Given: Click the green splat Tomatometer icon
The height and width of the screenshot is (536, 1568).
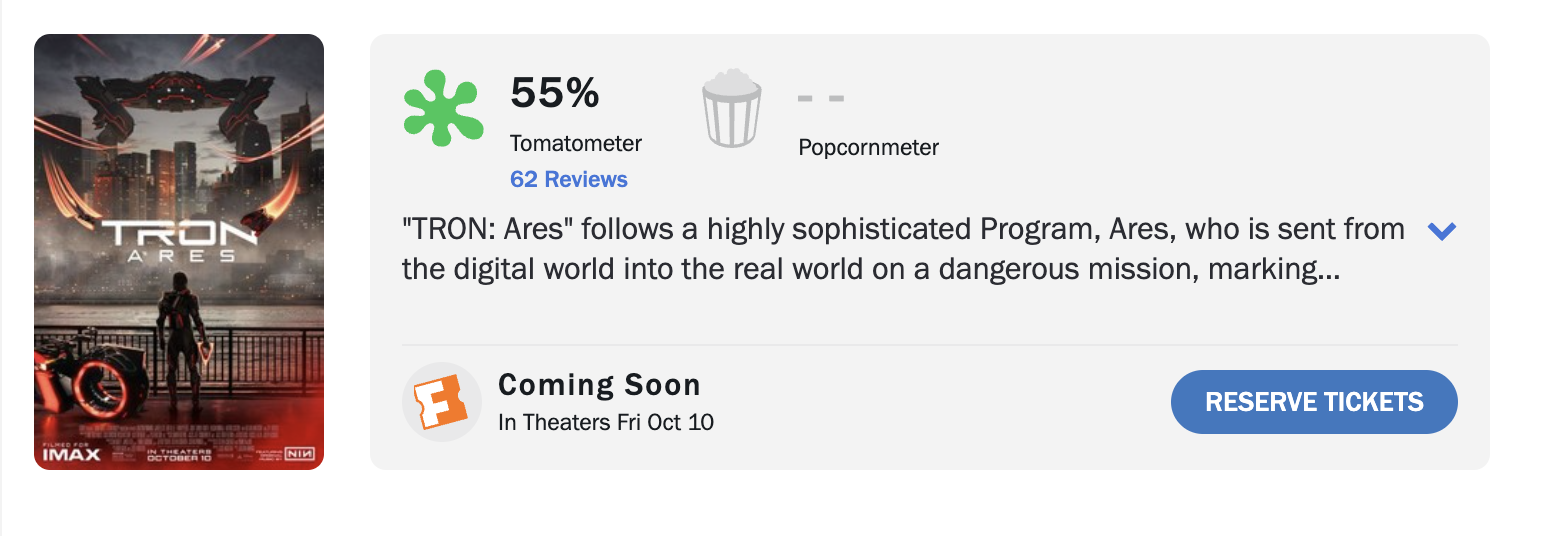Looking at the screenshot, I should (445, 107).
